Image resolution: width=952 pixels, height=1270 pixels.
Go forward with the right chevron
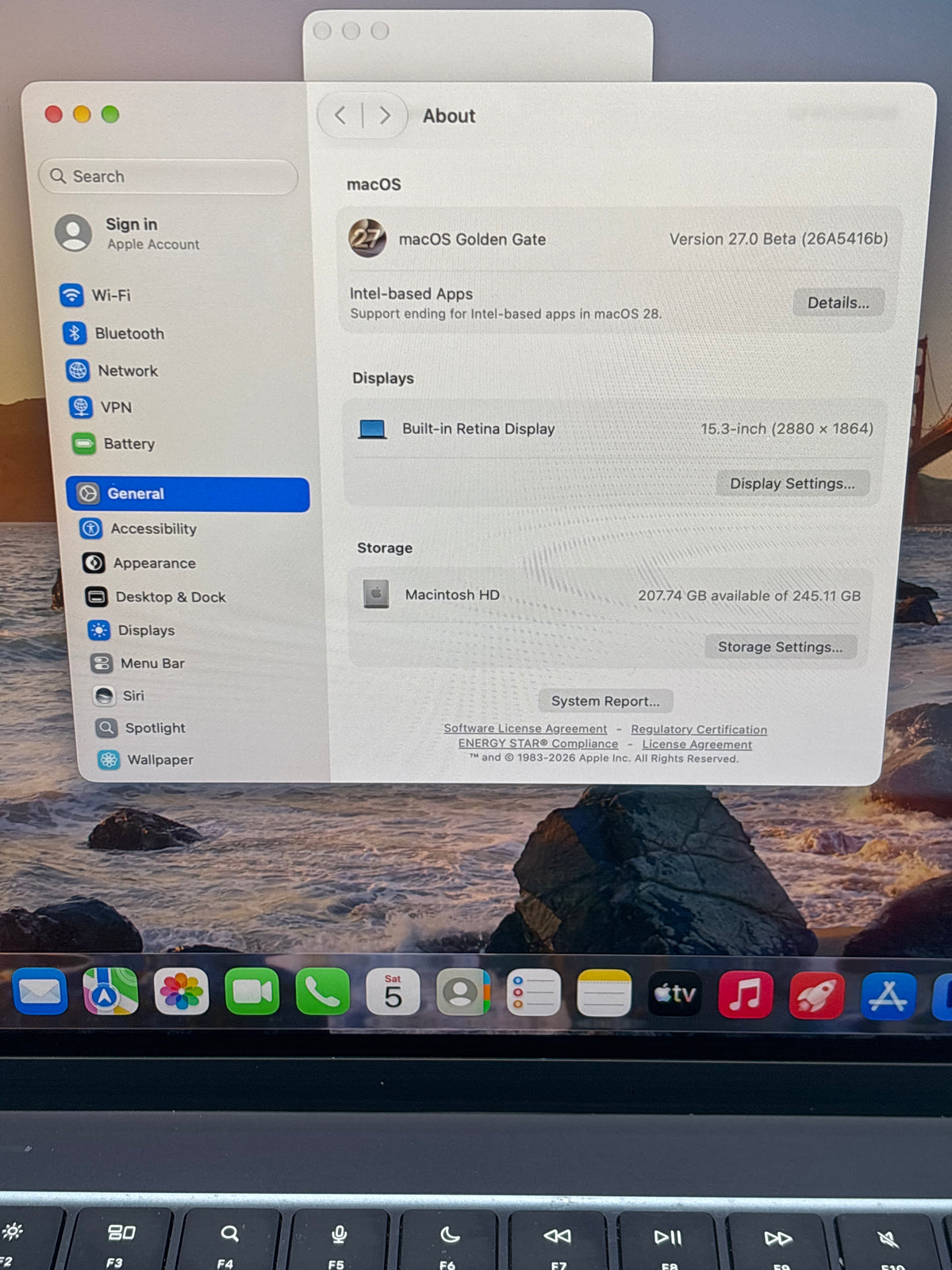tap(385, 116)
